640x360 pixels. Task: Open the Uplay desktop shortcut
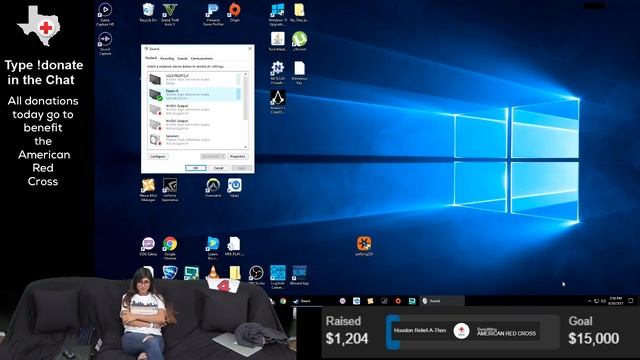[234, 188]
